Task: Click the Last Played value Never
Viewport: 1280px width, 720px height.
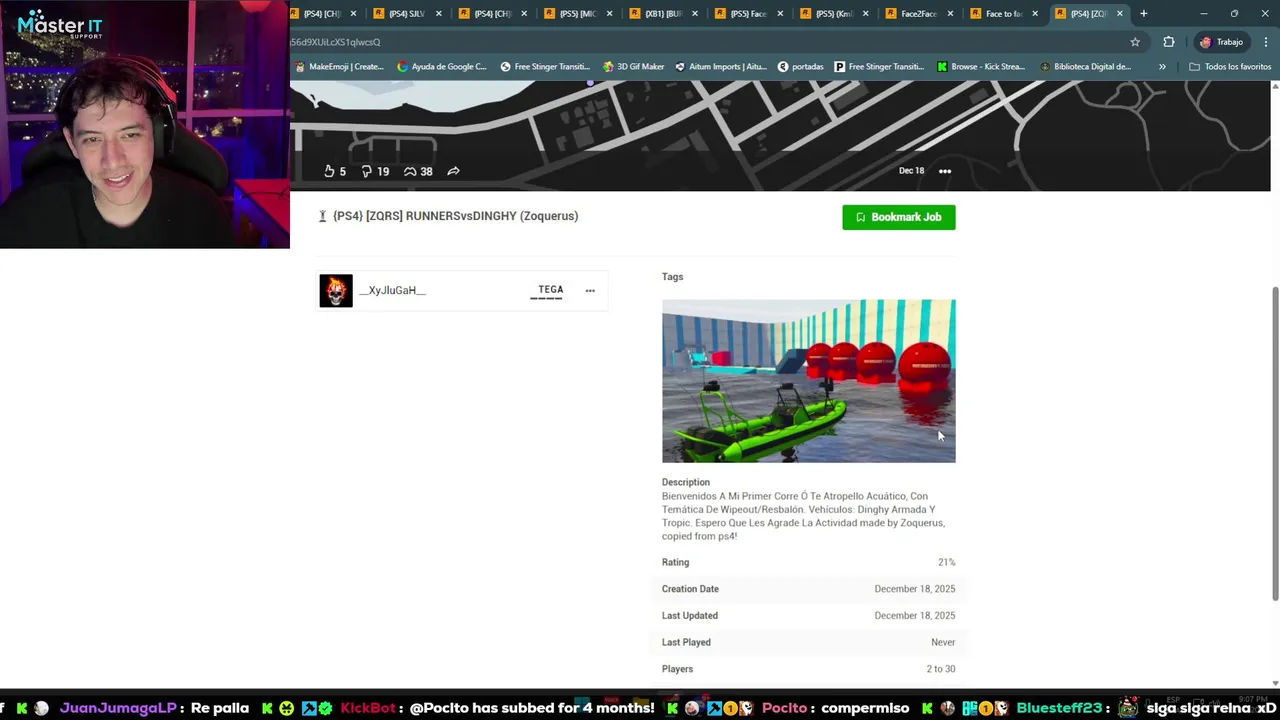Action: (943, 642)
